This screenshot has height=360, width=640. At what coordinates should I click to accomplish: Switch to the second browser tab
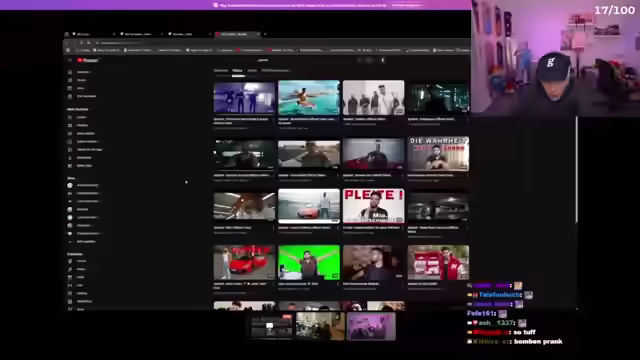(141, 34)
